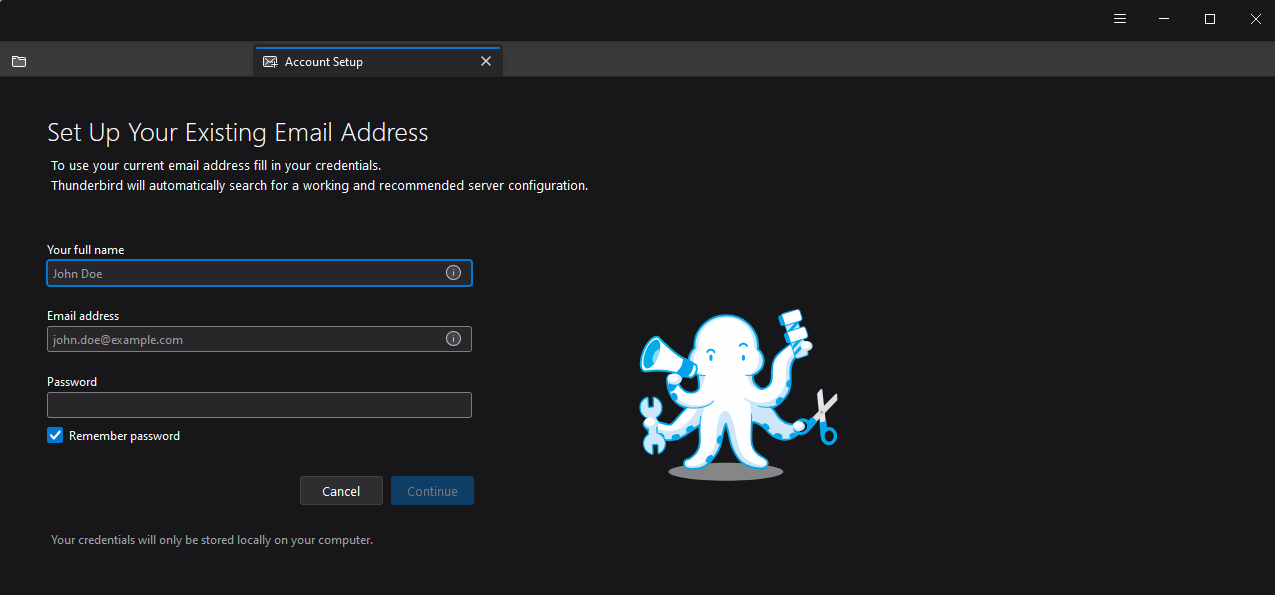Uncheck the Remember password checkbox
The height and width of the screenshot is (595, 1275).
(x=55, y=435)
